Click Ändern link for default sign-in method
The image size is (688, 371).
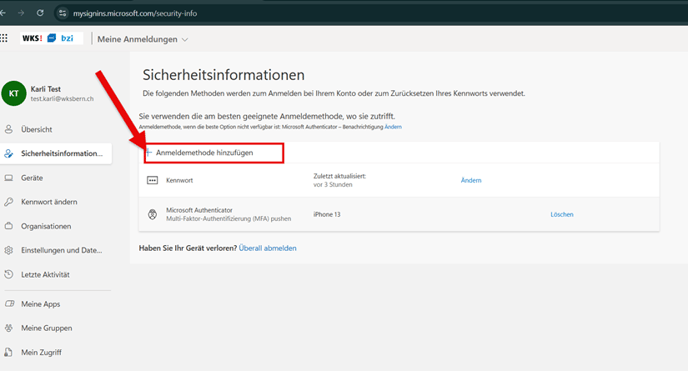point(393,127)
